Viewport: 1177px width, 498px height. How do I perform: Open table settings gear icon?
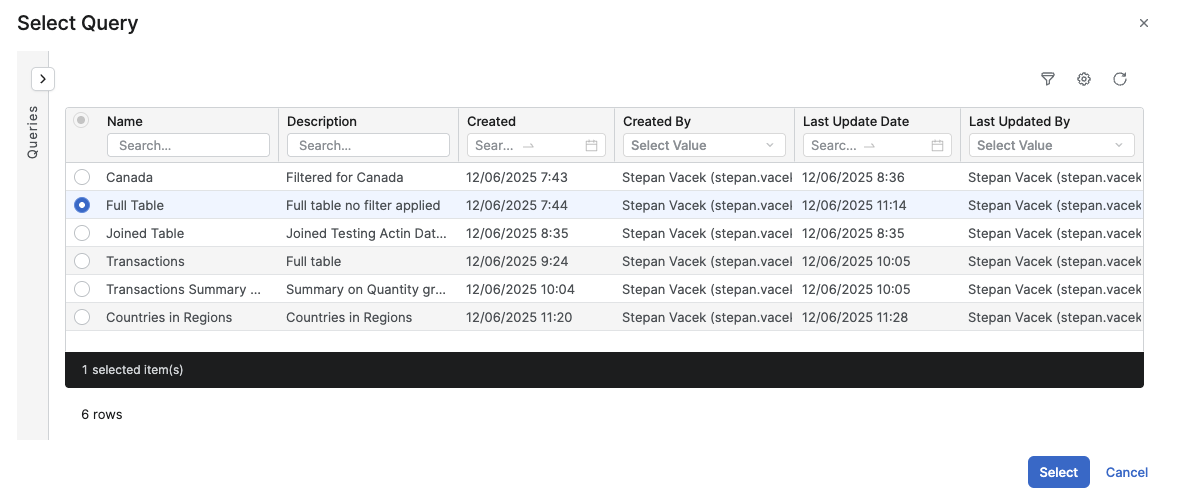[x=1084, y=79]
